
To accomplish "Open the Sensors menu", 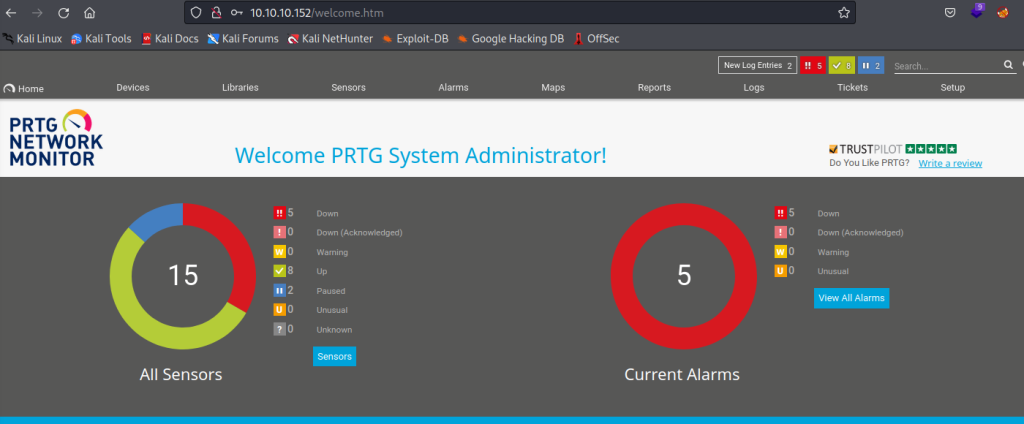I will (348, 88).
